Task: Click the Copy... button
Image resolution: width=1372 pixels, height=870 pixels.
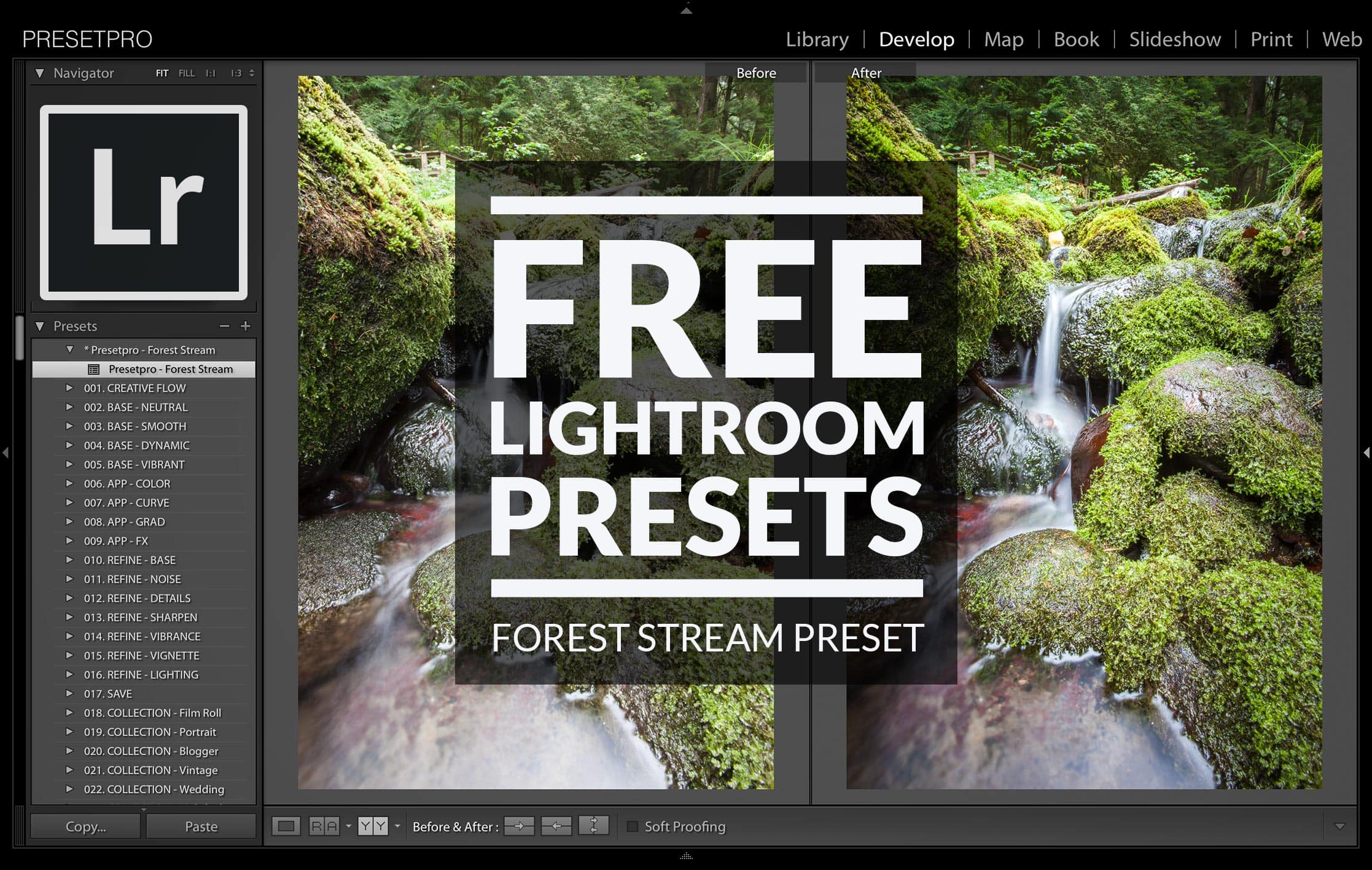Action: tap(85, 826)
